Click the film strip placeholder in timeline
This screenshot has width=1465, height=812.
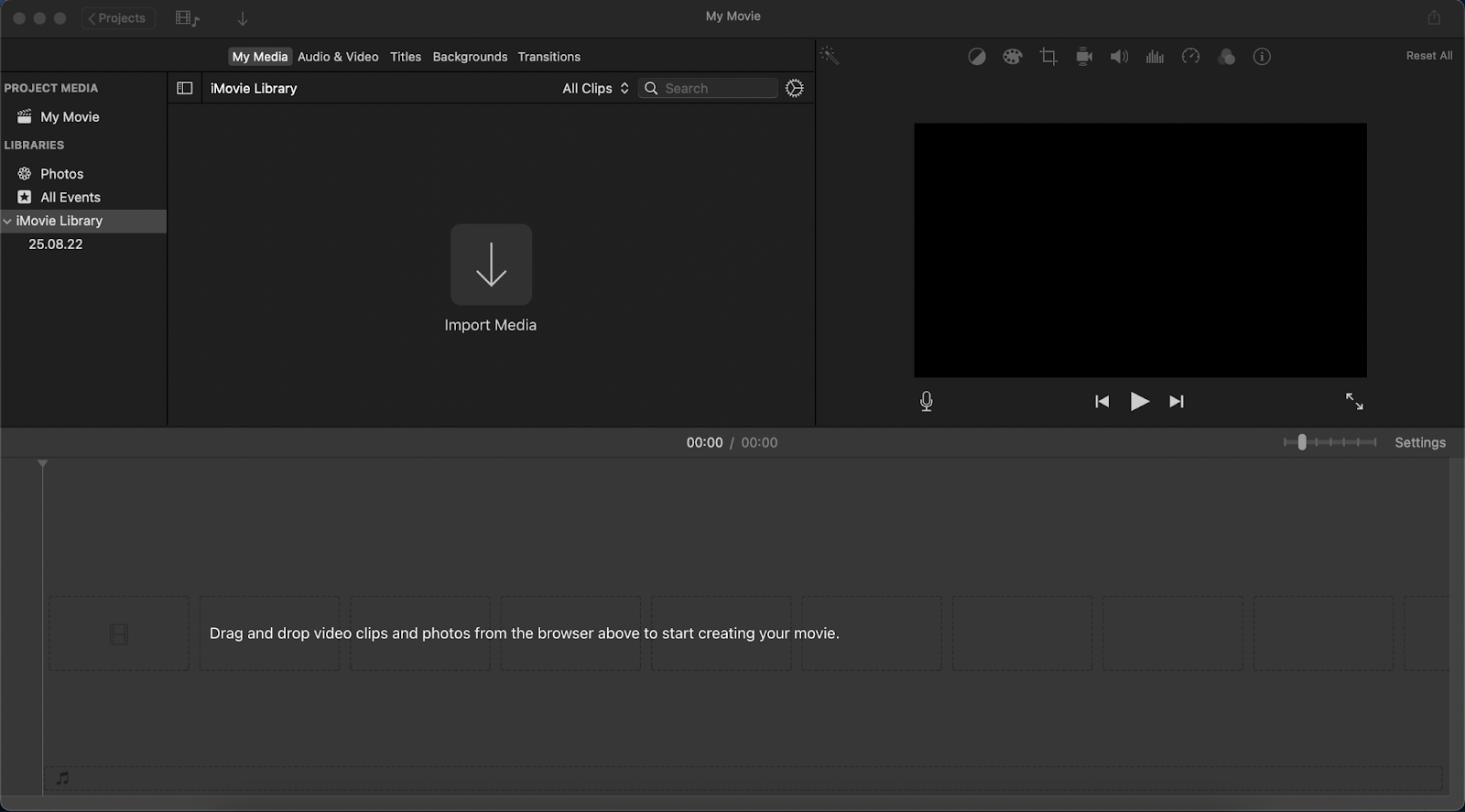pyautogui.click(x=119, y=633)
